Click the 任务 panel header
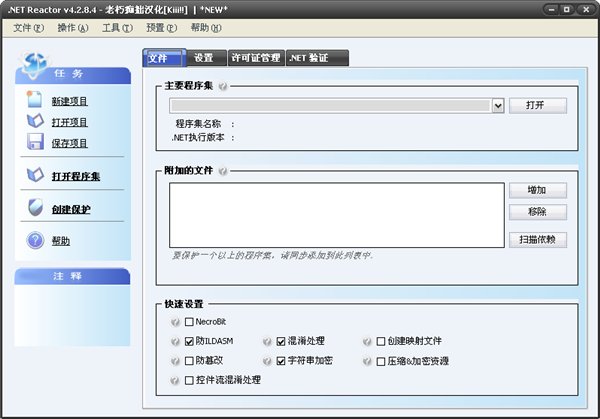Viewport: 600px width, 419px height. pos(73,75)
